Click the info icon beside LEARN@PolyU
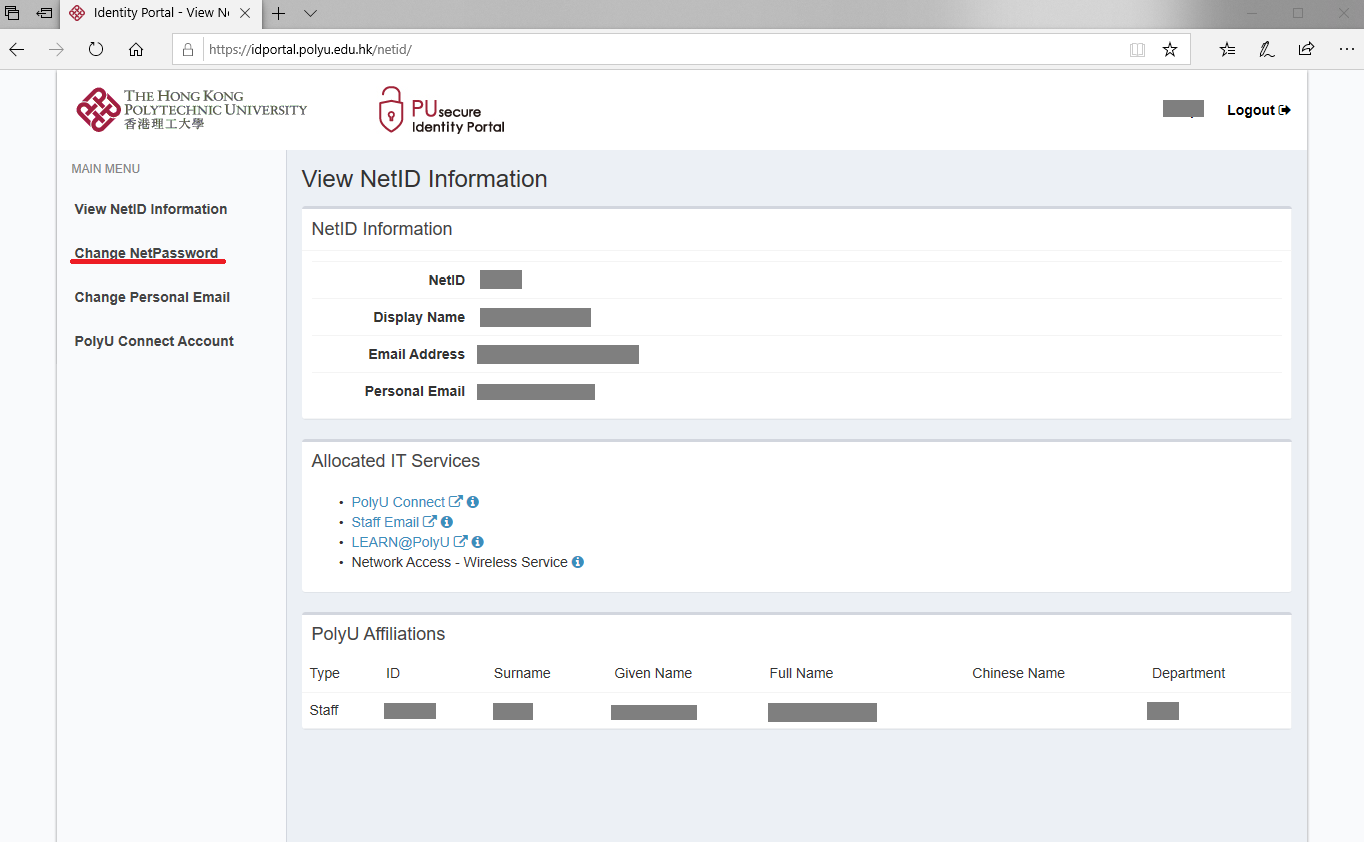Screen dimensions: 1364x842 pos(478,542)
